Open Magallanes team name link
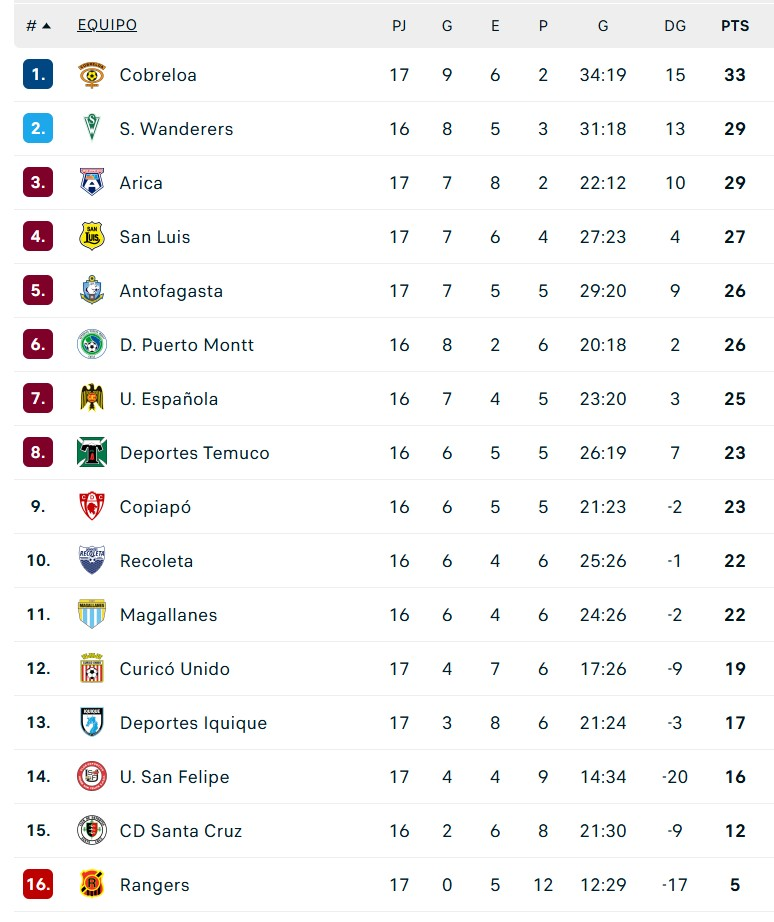 [168, 614]
